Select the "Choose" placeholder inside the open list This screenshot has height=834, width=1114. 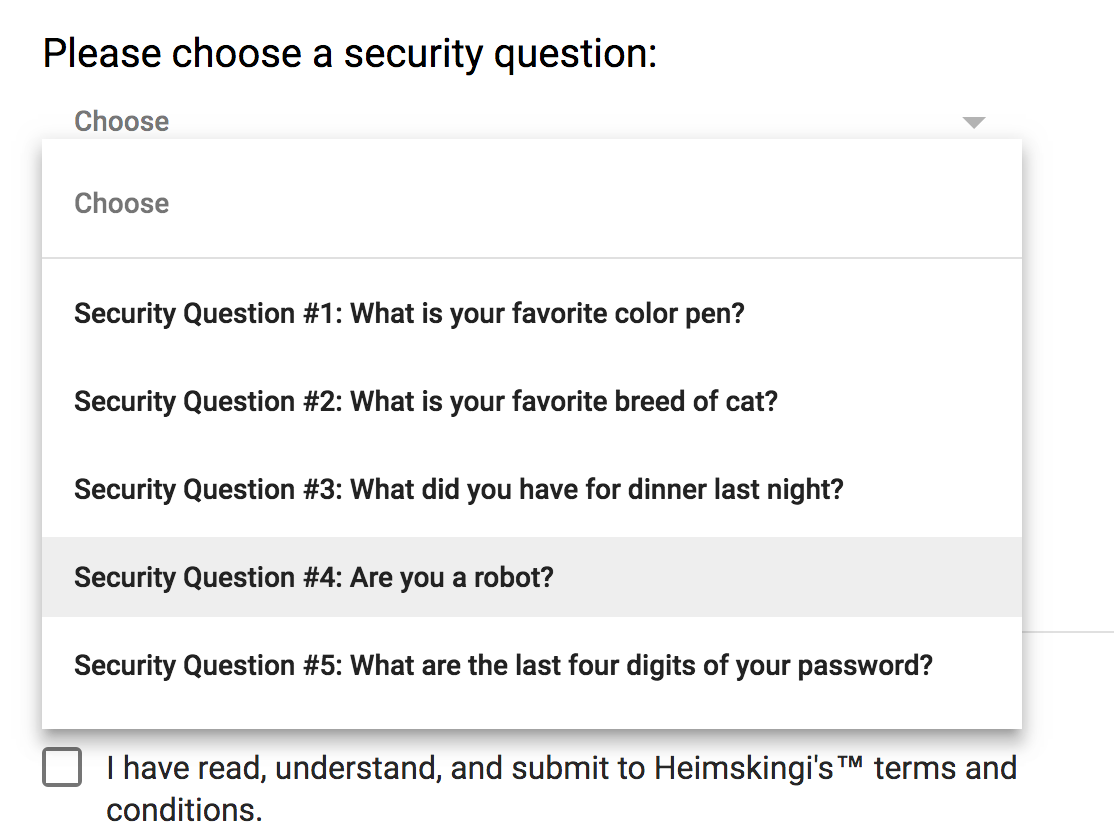[x=122, y=204]
